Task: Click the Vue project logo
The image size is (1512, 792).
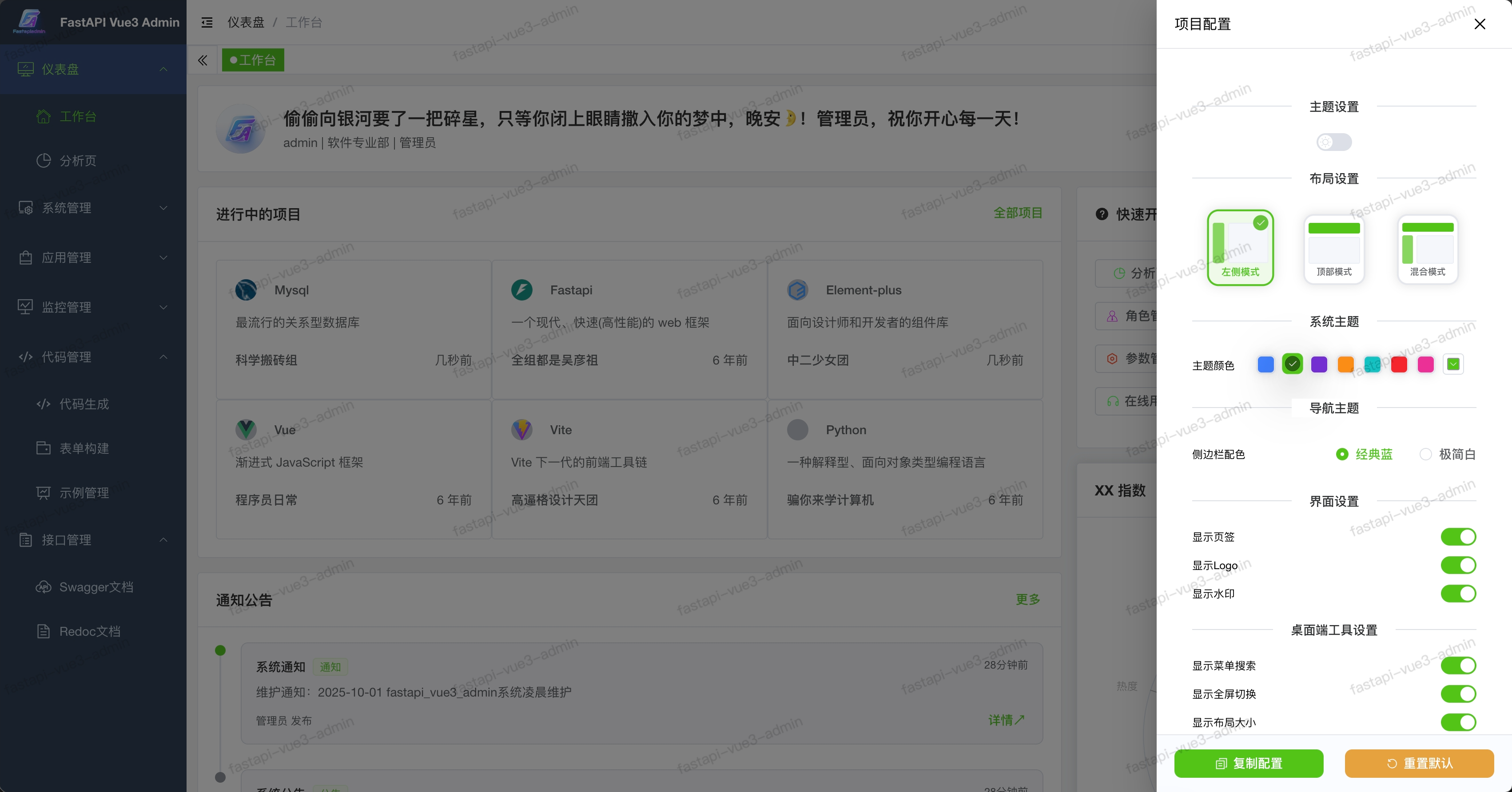Action: pyautogui.click(x=246, y=429)
